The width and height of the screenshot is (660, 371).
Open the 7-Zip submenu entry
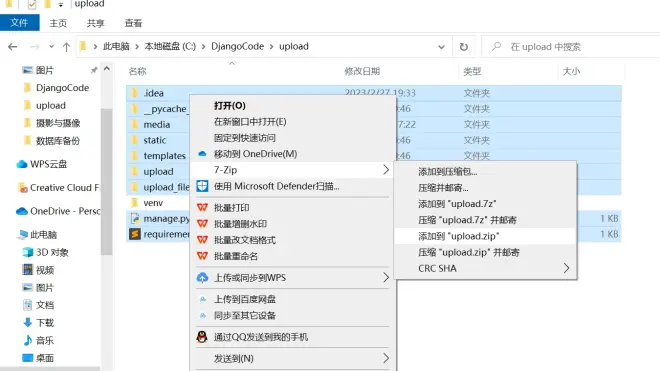pyautogui.click(x=293, y=170)
